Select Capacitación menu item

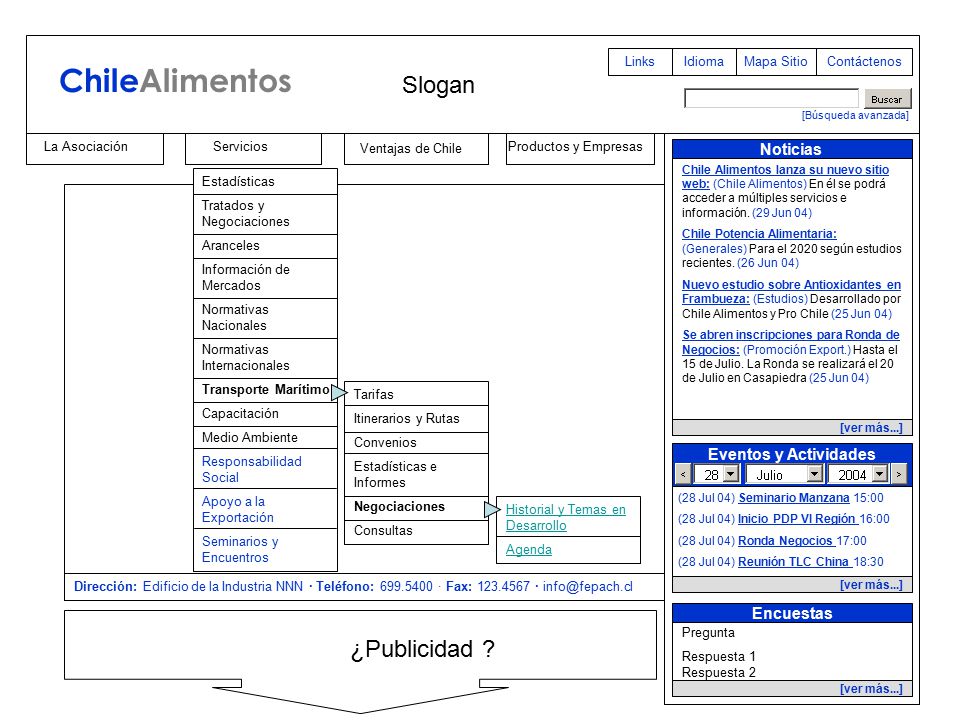click(x=265, y=414)
